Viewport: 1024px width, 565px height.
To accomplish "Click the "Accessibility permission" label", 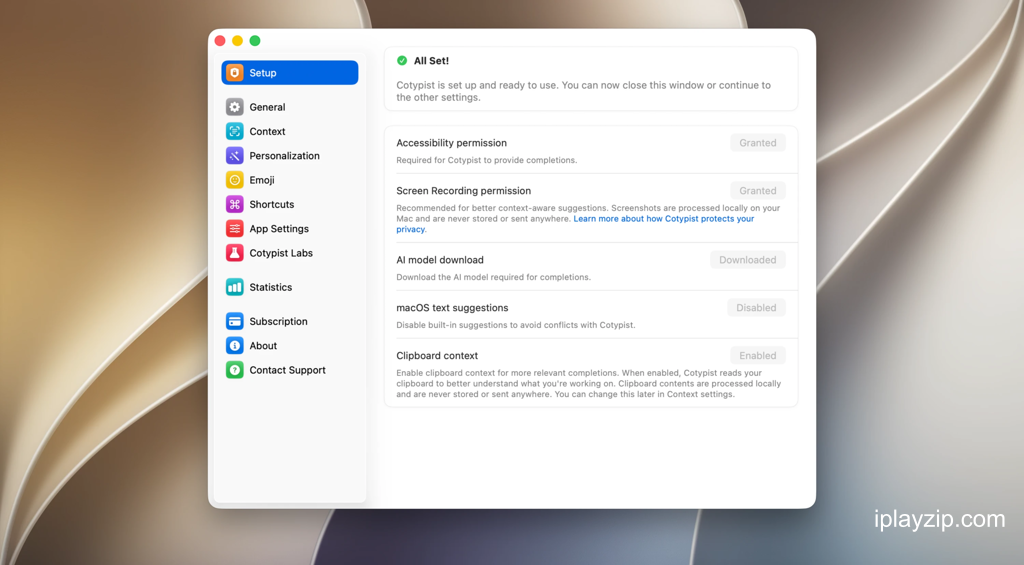I will 451,143.
